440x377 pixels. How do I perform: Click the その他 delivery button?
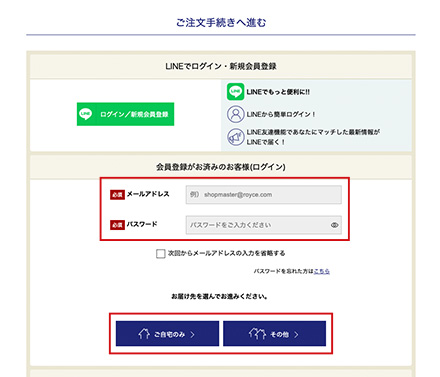click(274, 334)
